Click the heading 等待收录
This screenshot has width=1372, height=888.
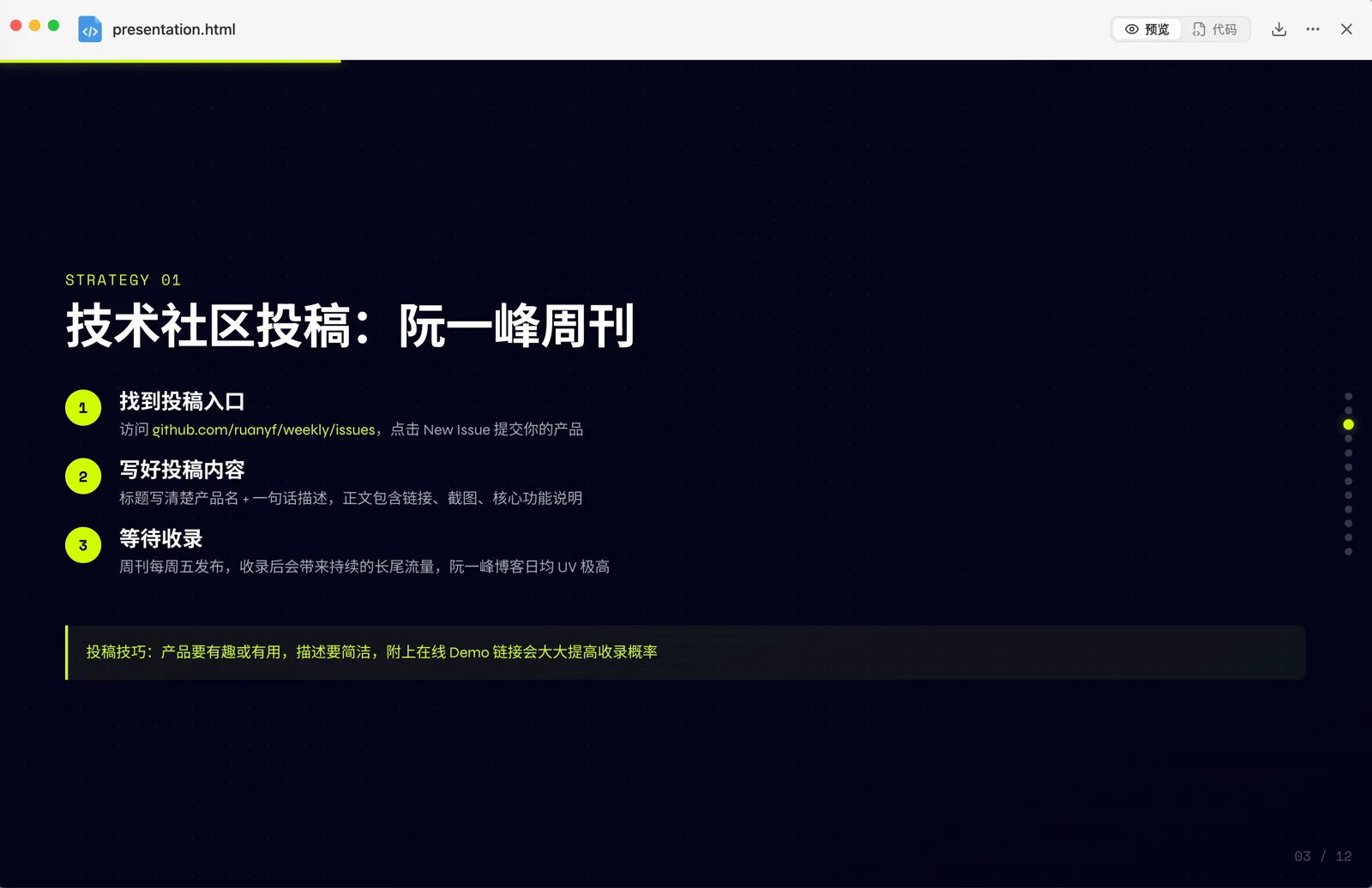tap(161, 538)
